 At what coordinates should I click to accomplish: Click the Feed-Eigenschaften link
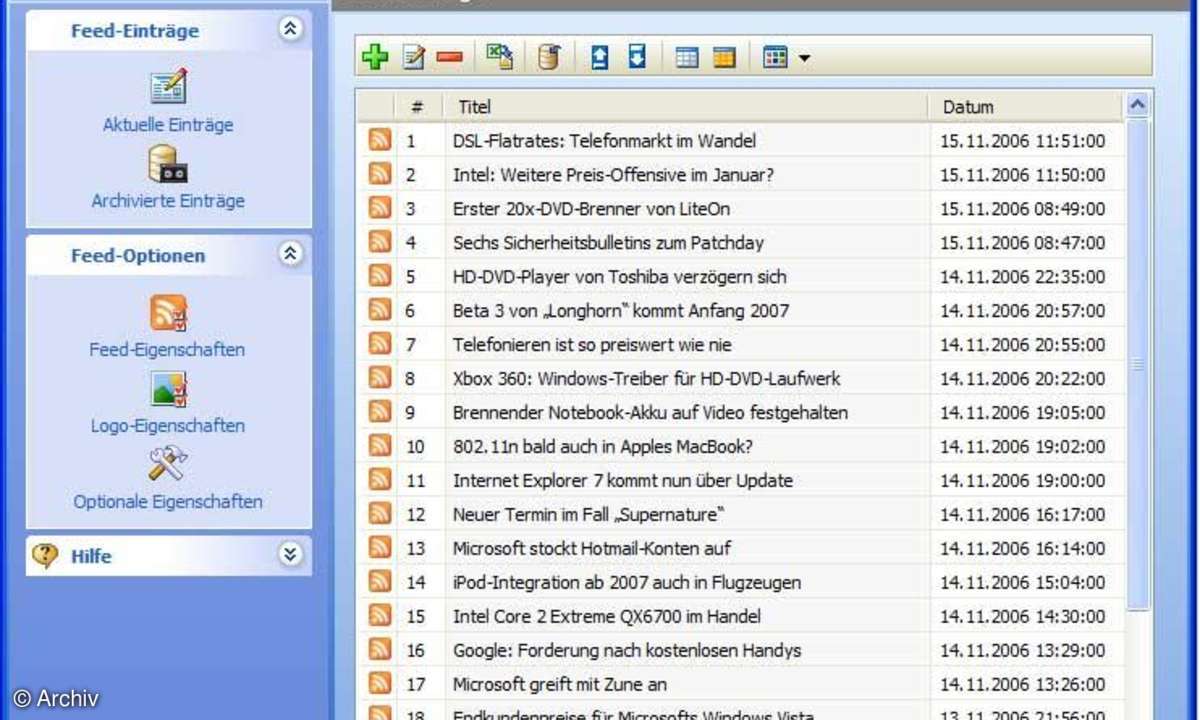[x=168, y=350]
